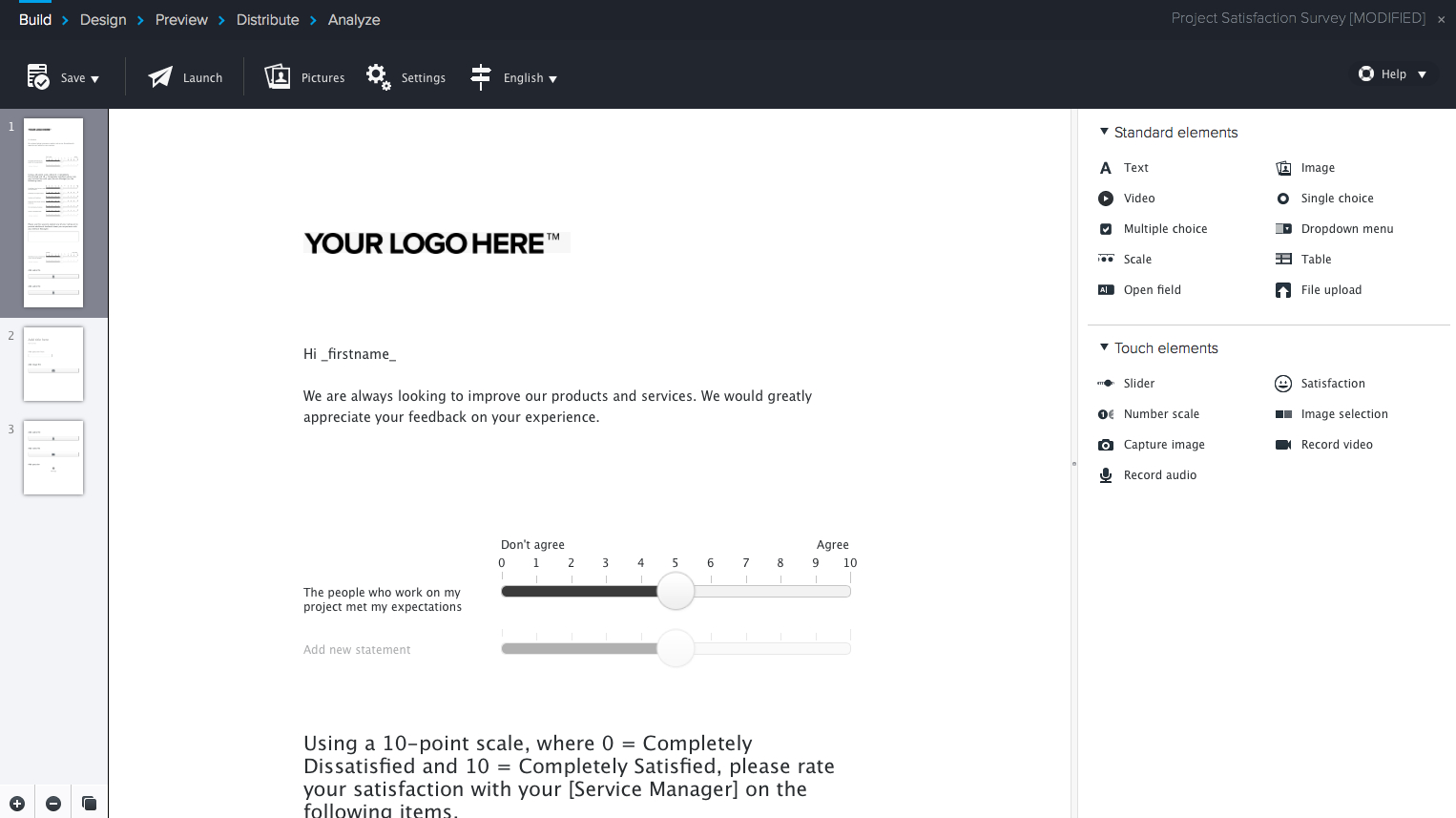Select the Table element icon
The image size is (1456, 818).
[x=1283, y=259]
